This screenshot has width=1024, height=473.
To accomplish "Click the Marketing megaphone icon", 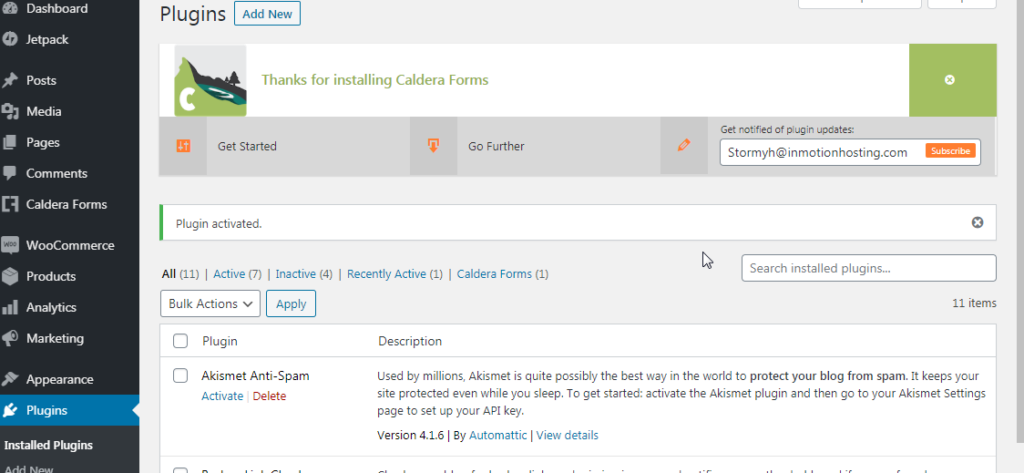I will 11,338.
